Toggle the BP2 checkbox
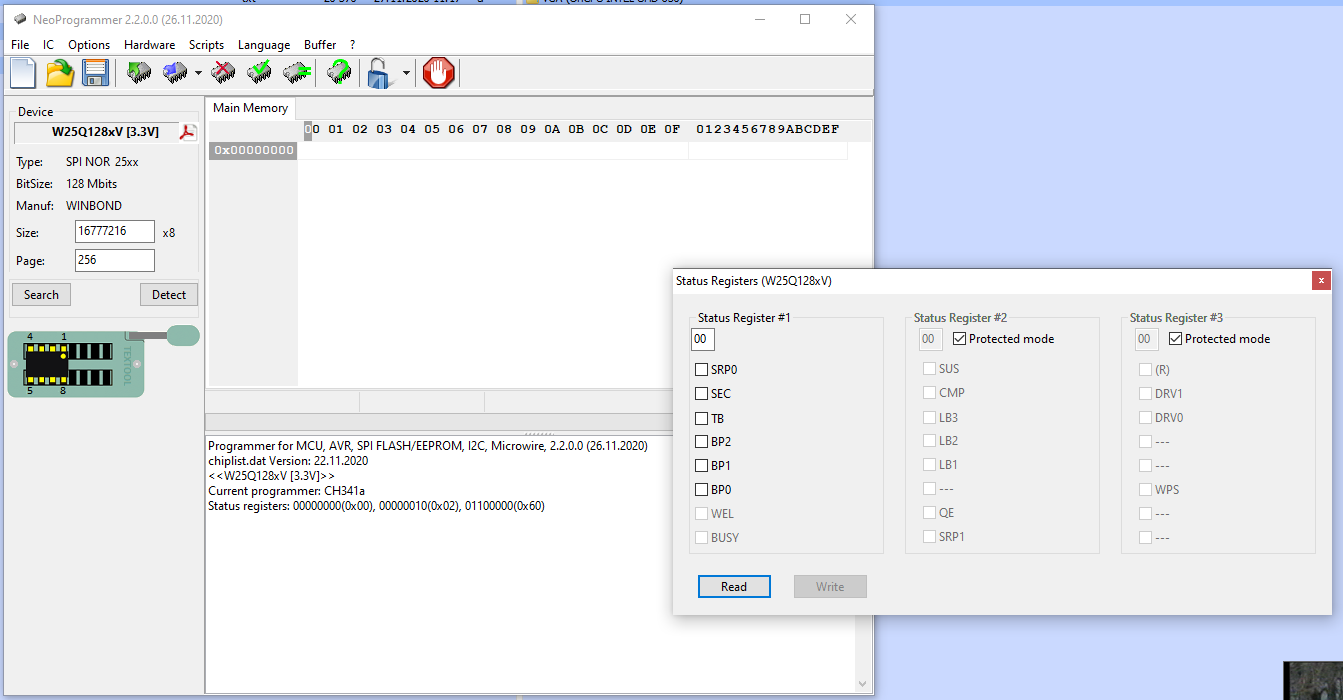The height and width of the screenshot is (700, 1343). point(701,442)
